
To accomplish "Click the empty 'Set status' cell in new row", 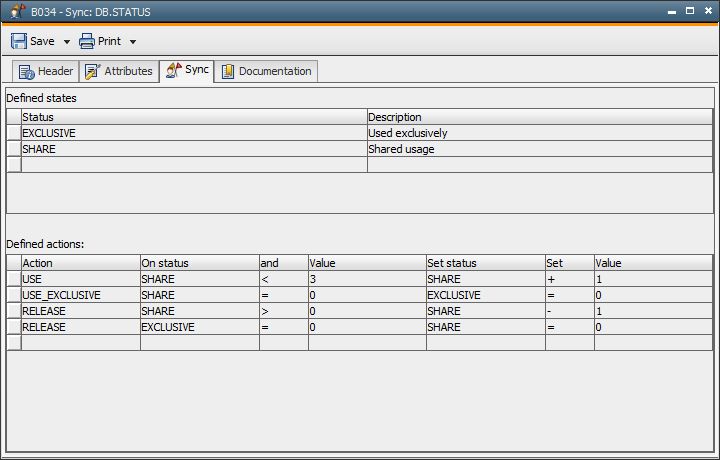I will [x=486, y=342].
